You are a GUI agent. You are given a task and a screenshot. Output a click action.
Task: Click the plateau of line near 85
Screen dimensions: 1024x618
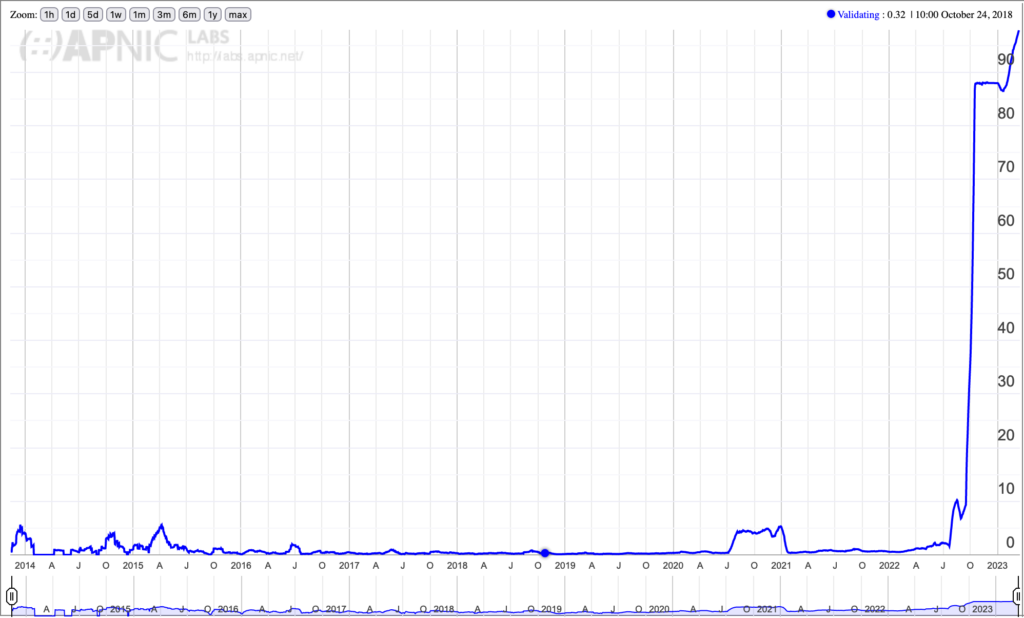986,83
